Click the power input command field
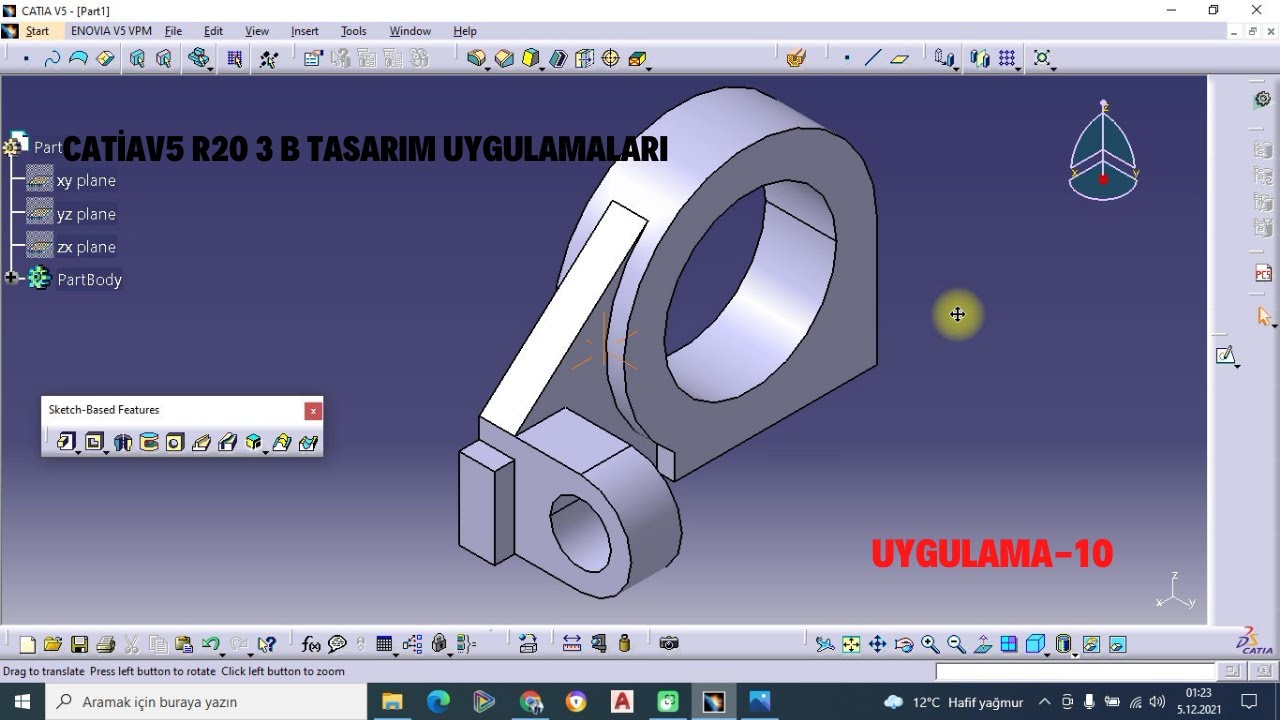This screenshot has height=720, width=1280. click(1076, 671)
